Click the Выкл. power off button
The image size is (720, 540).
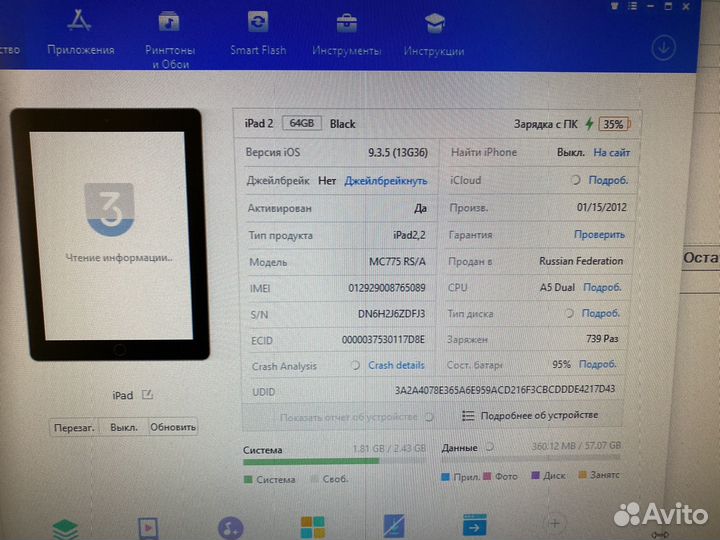click(x=124, y=427)
